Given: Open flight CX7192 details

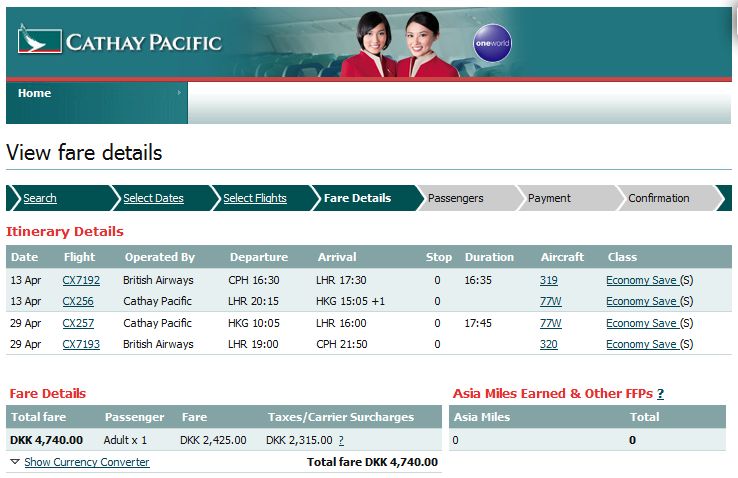Looking at the screenshot, I should coord(81,280).
